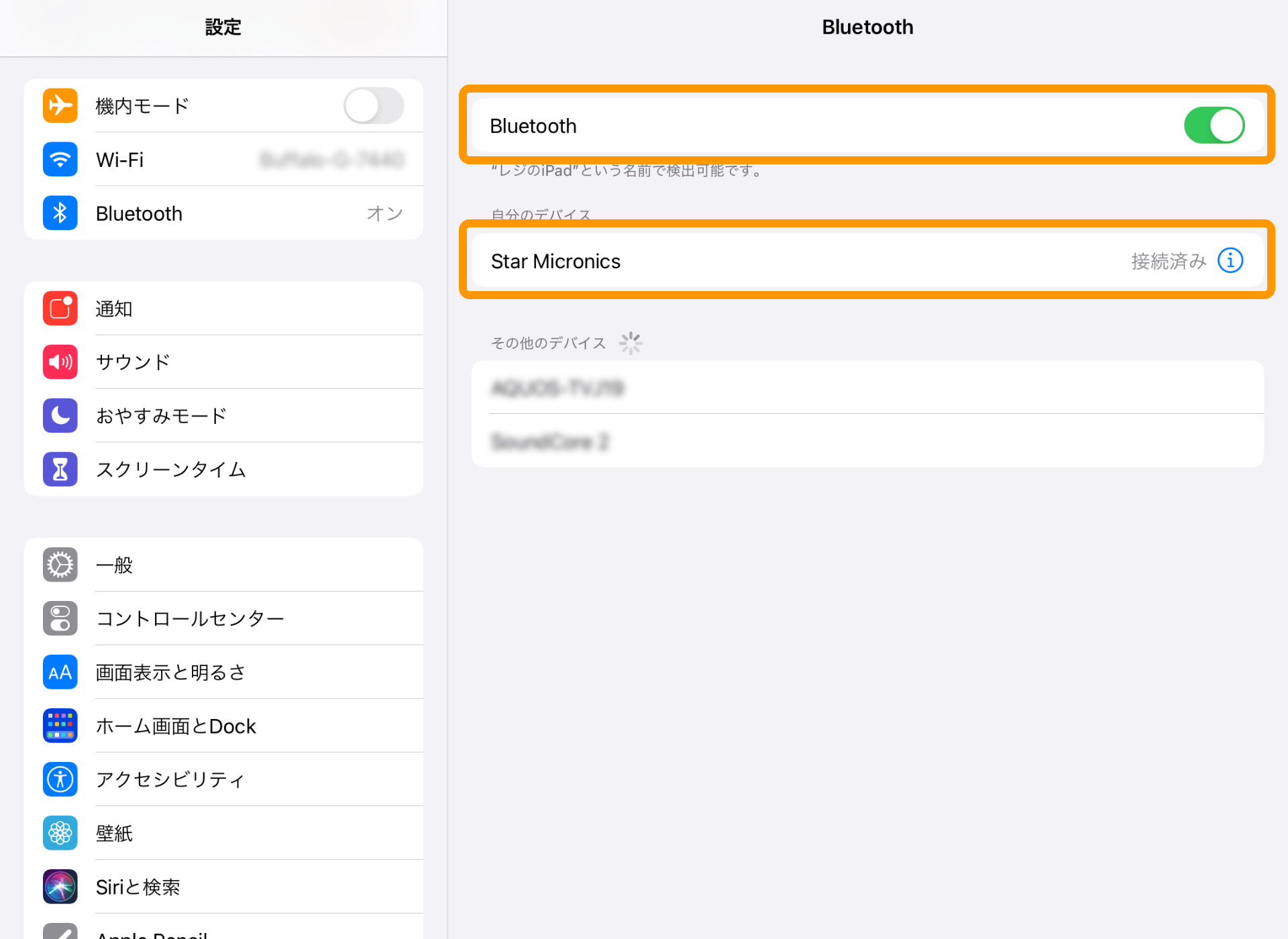This screenshot has height=939, width=1288.
Task: Tap the Screen Time hourglass icon
Action: (60, 469)
